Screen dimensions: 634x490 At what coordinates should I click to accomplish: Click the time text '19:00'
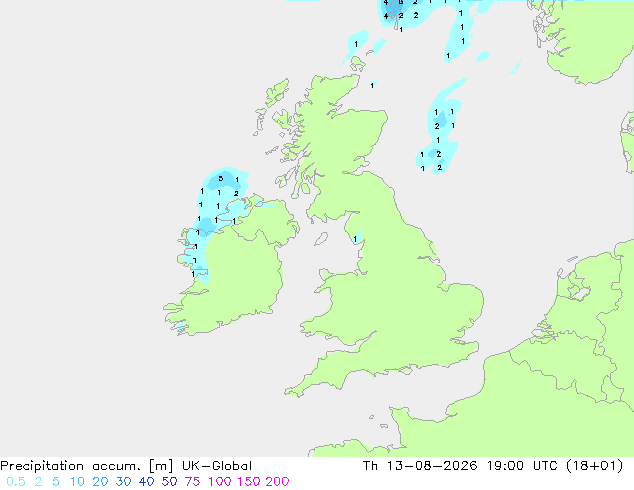tap(505, 466)
